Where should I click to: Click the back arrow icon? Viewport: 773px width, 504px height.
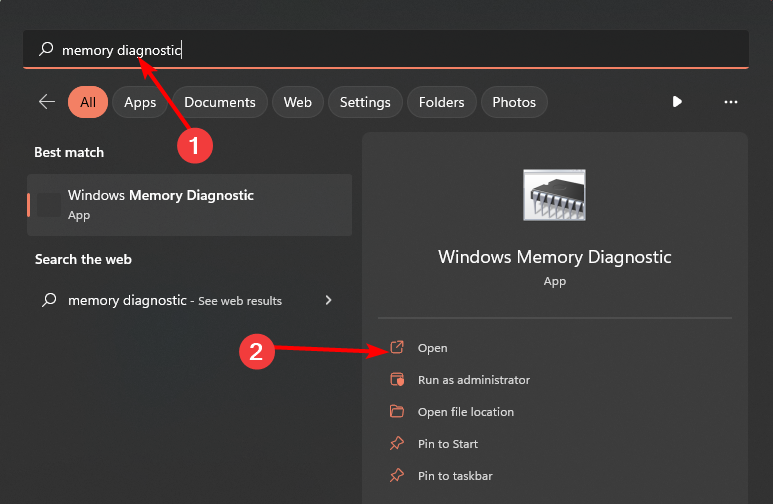point(46,102)
